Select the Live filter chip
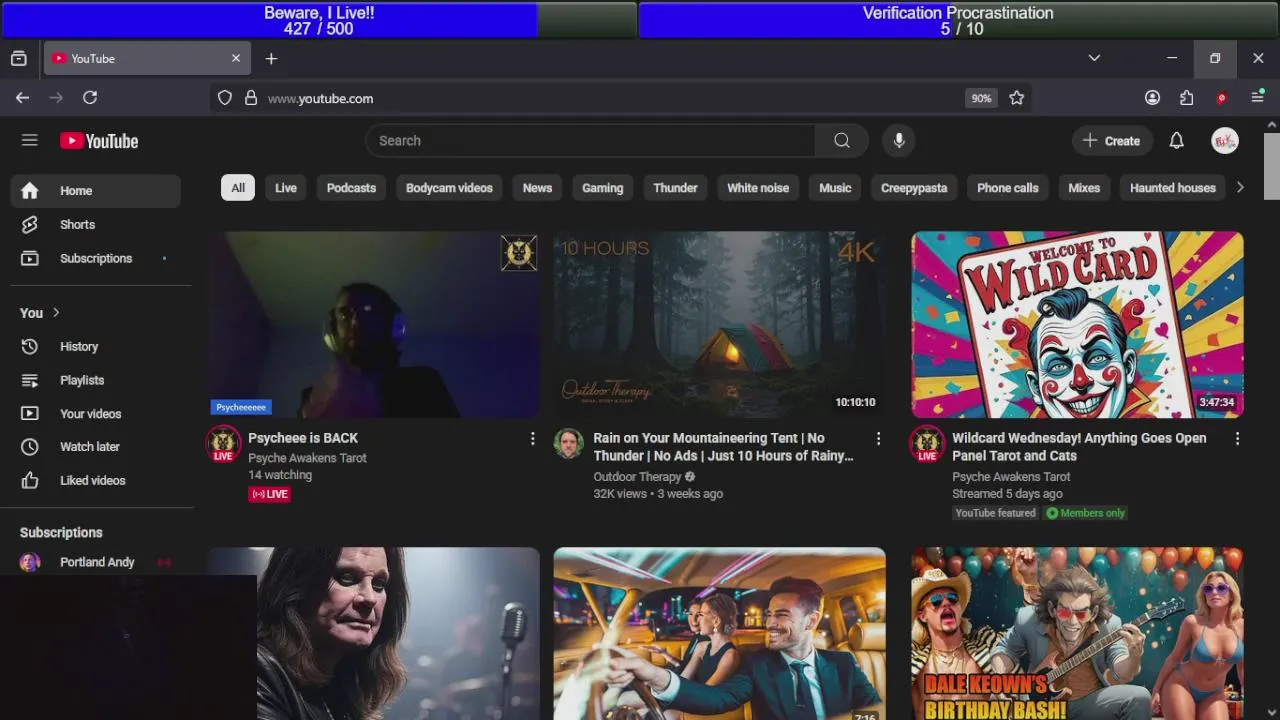 pyautogui.click(x=286, y=188)
